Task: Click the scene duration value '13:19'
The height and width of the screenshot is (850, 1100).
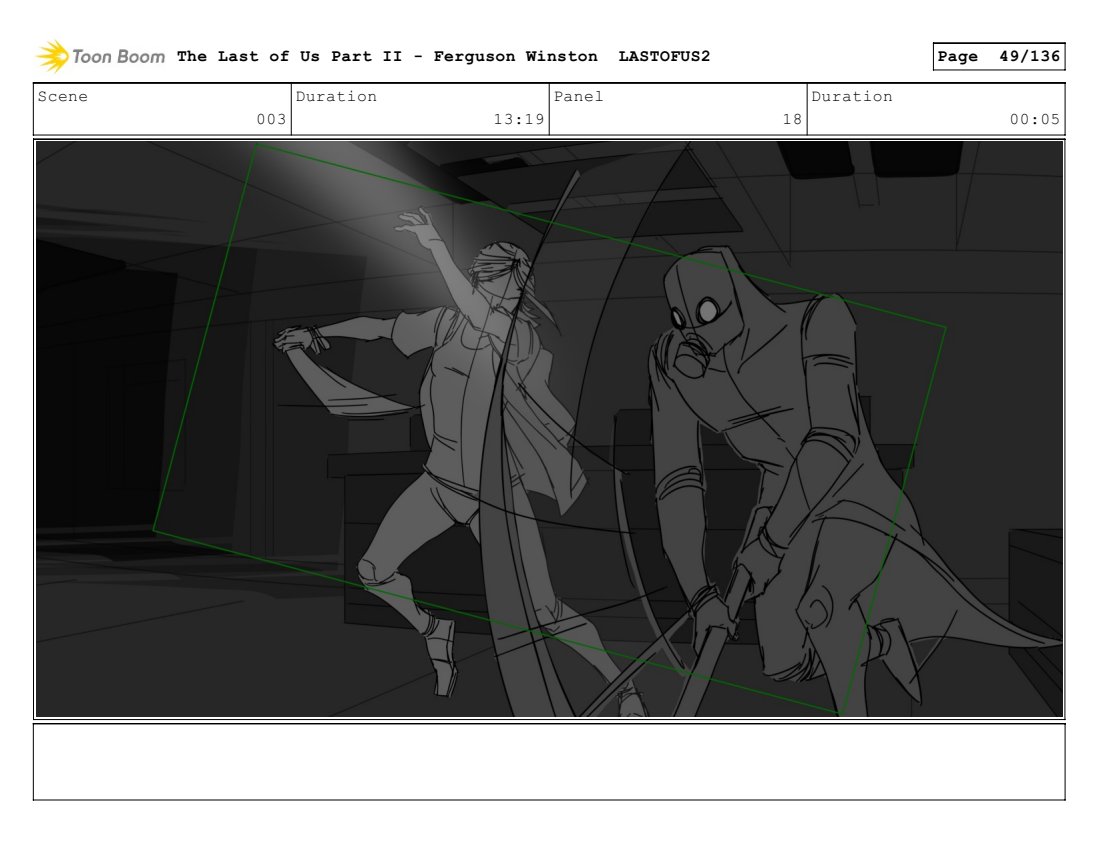Action: (519, 119)
